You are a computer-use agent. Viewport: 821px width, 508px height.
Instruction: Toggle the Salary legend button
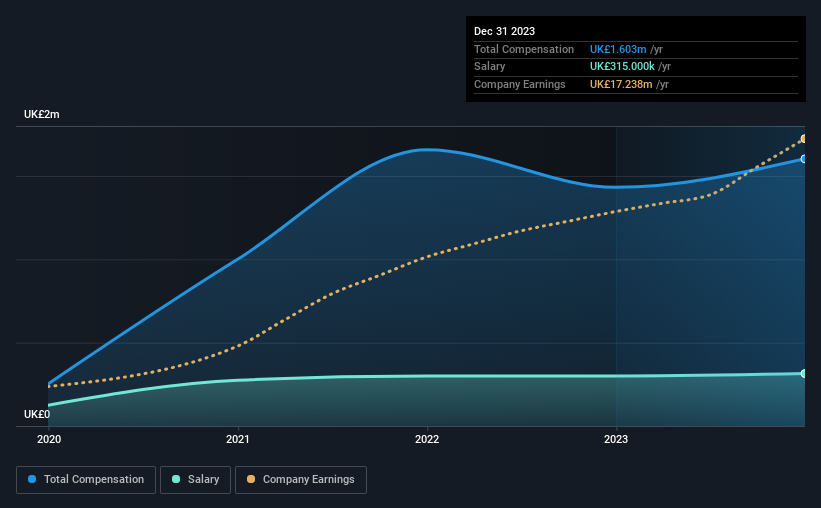195,480
